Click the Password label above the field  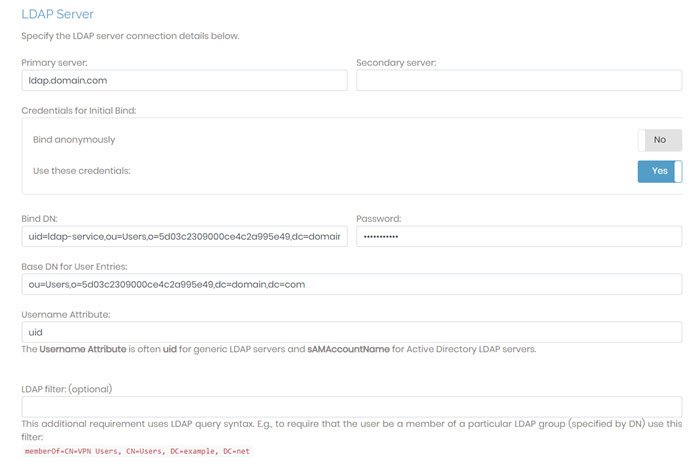[381, 218]
